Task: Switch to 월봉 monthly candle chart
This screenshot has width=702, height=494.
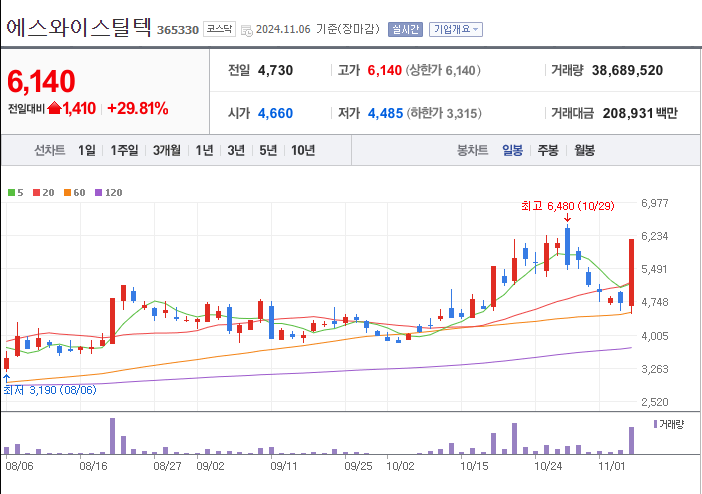Action: [584, 150]
